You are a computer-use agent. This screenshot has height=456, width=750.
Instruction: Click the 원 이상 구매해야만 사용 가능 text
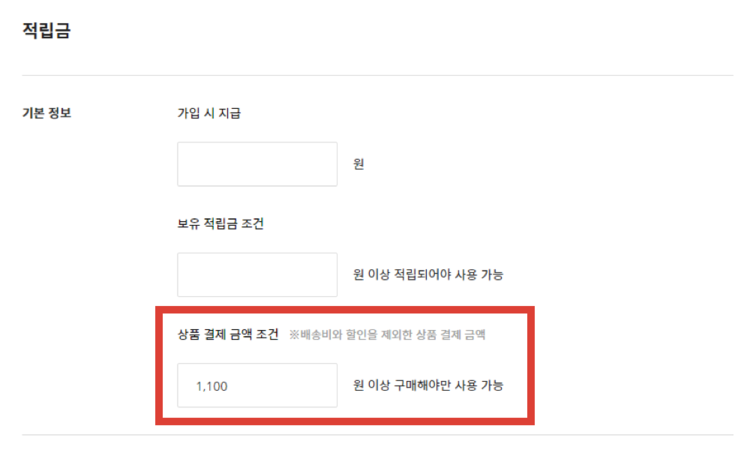pos(428,385)
